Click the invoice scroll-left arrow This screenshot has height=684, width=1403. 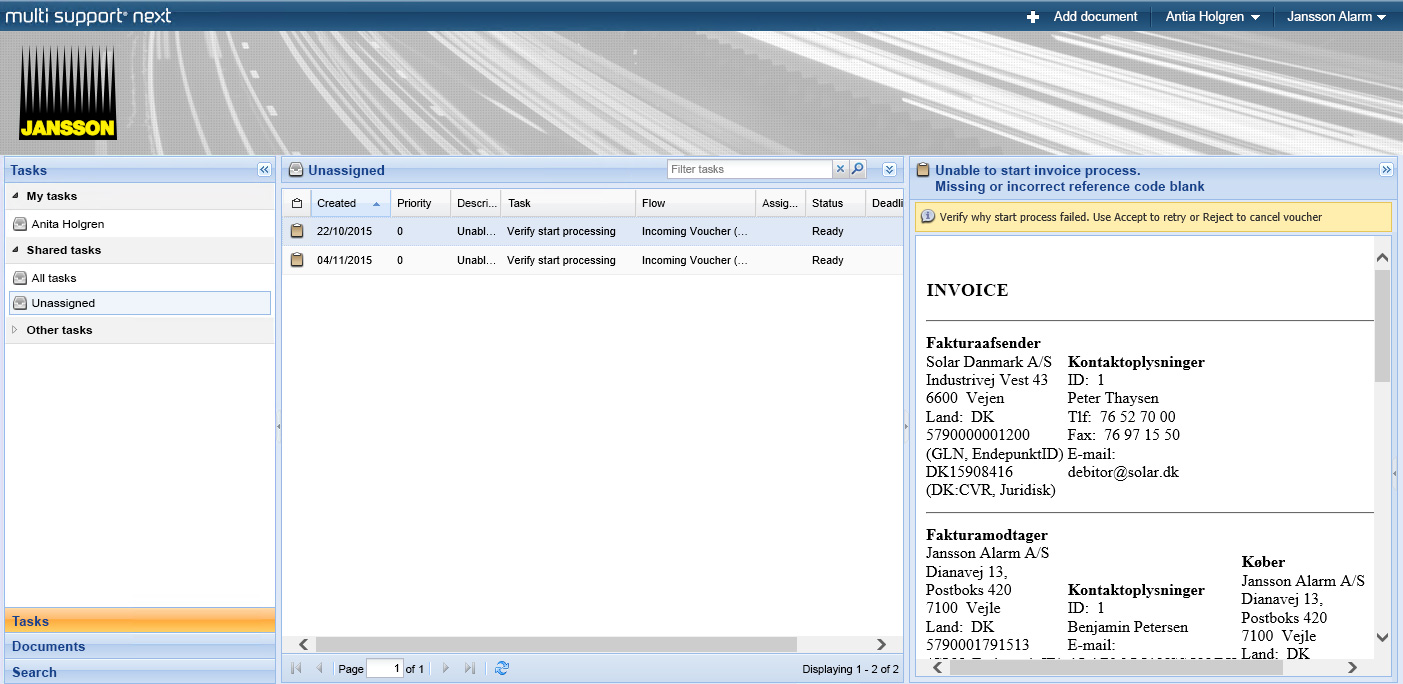point(936,667)
